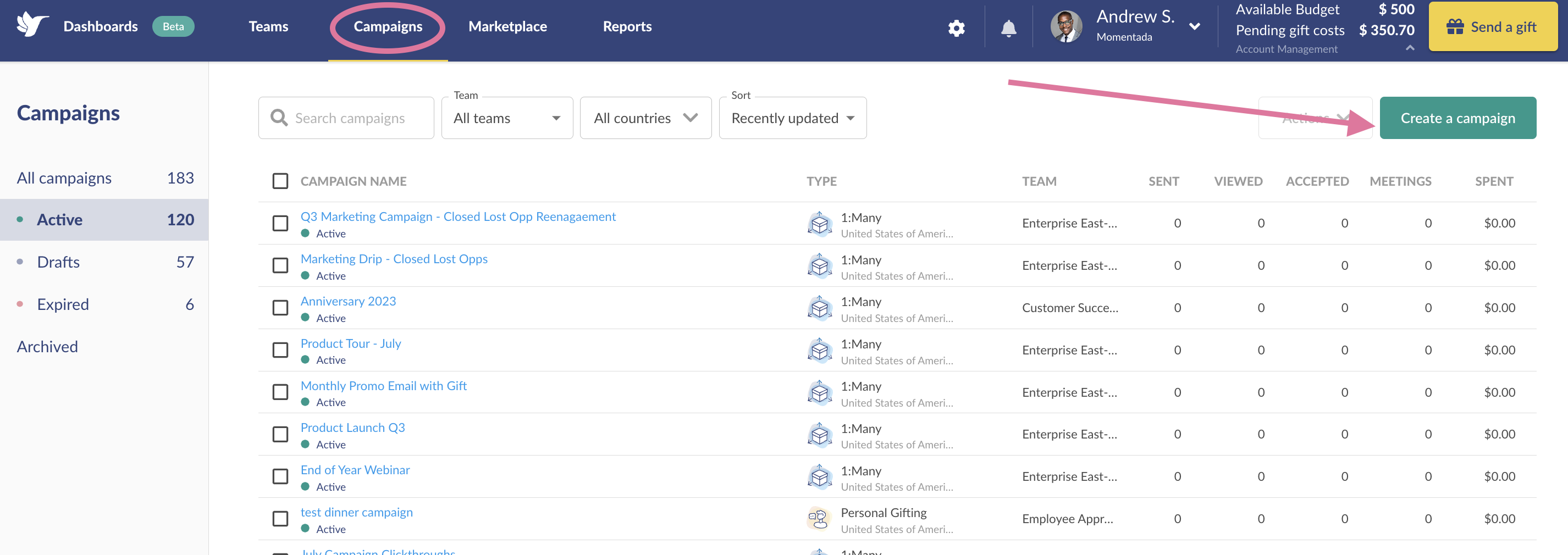Click CAMPAIGN NAME column header
Viewport: 1568px width, 555px height.
tap(353, 181)
